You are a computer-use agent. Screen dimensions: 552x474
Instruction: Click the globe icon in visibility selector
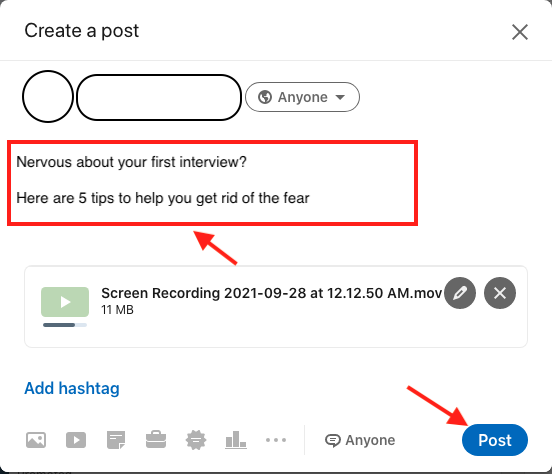pyautogui.click(x=265, y=97)
